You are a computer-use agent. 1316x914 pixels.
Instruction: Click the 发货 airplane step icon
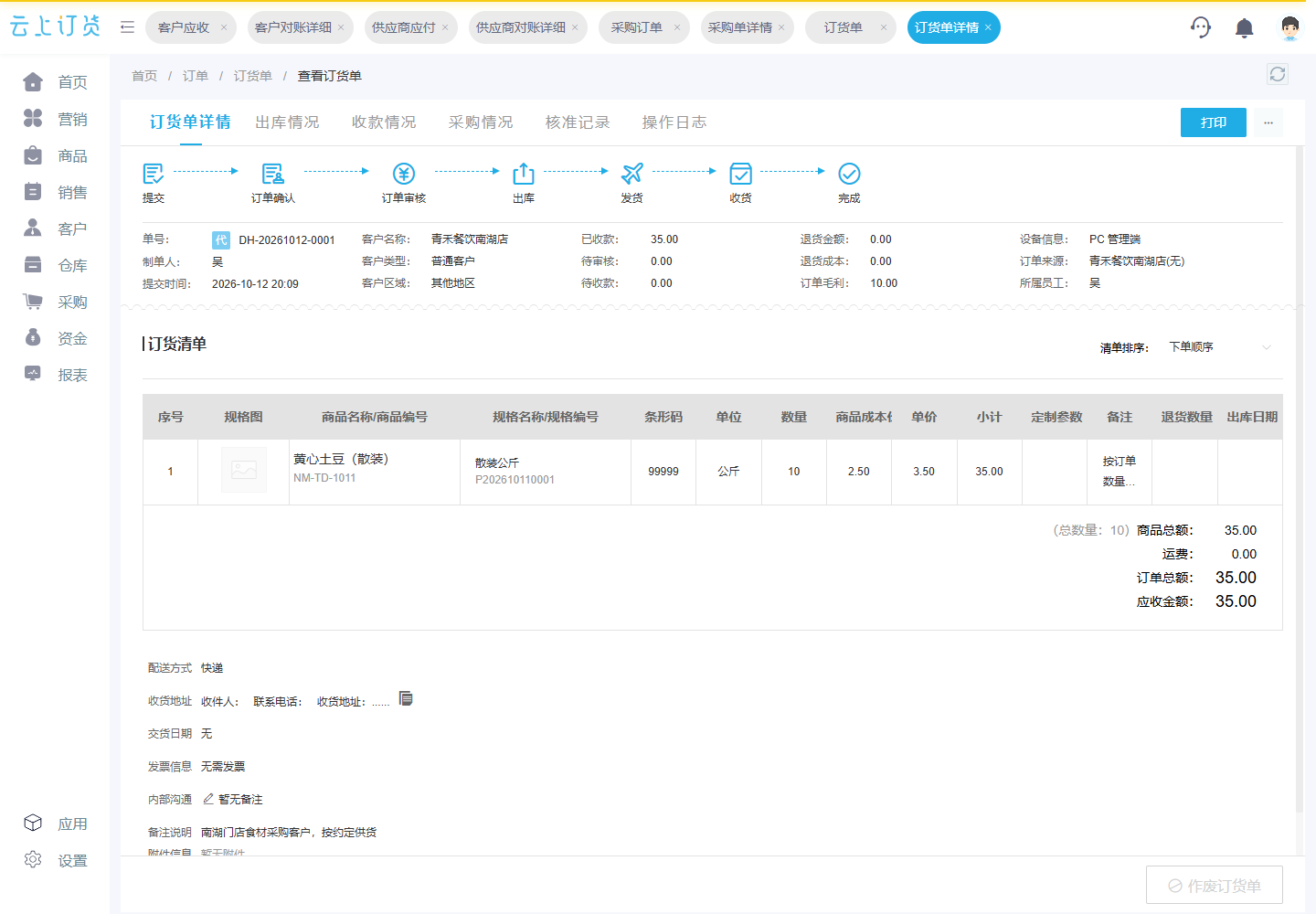tap(631, 174)
